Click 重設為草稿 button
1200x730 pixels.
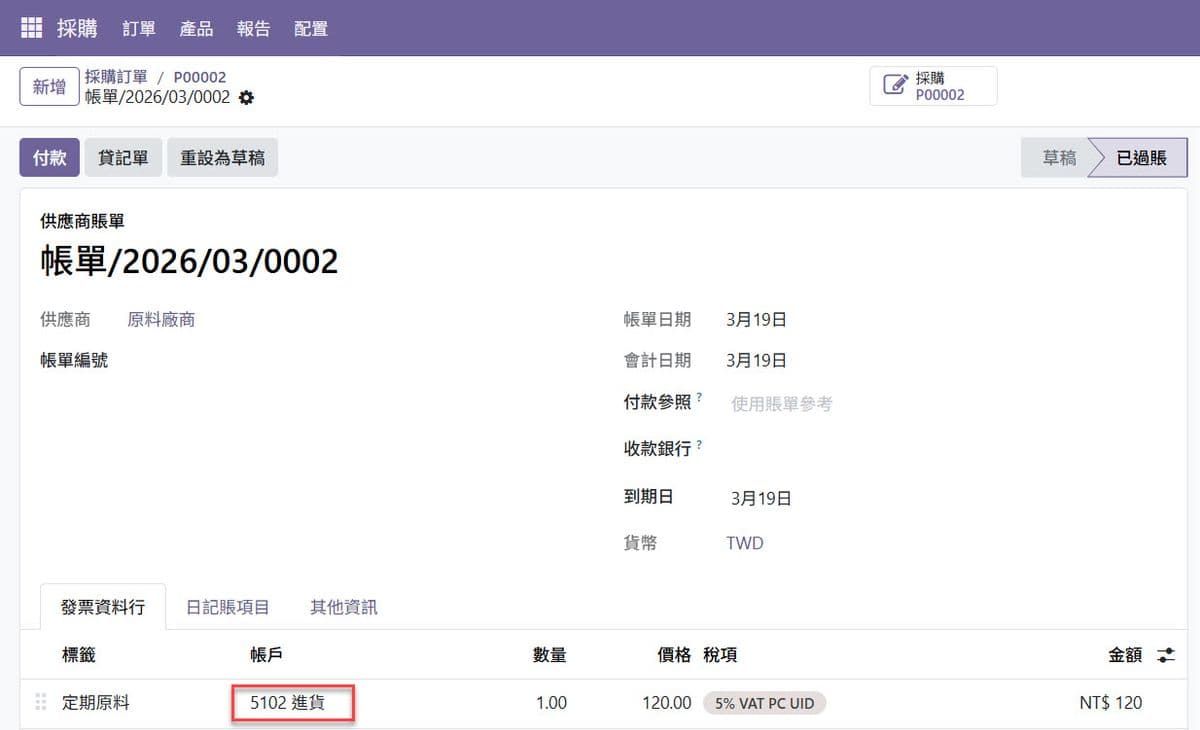click(x=222, y=158)
